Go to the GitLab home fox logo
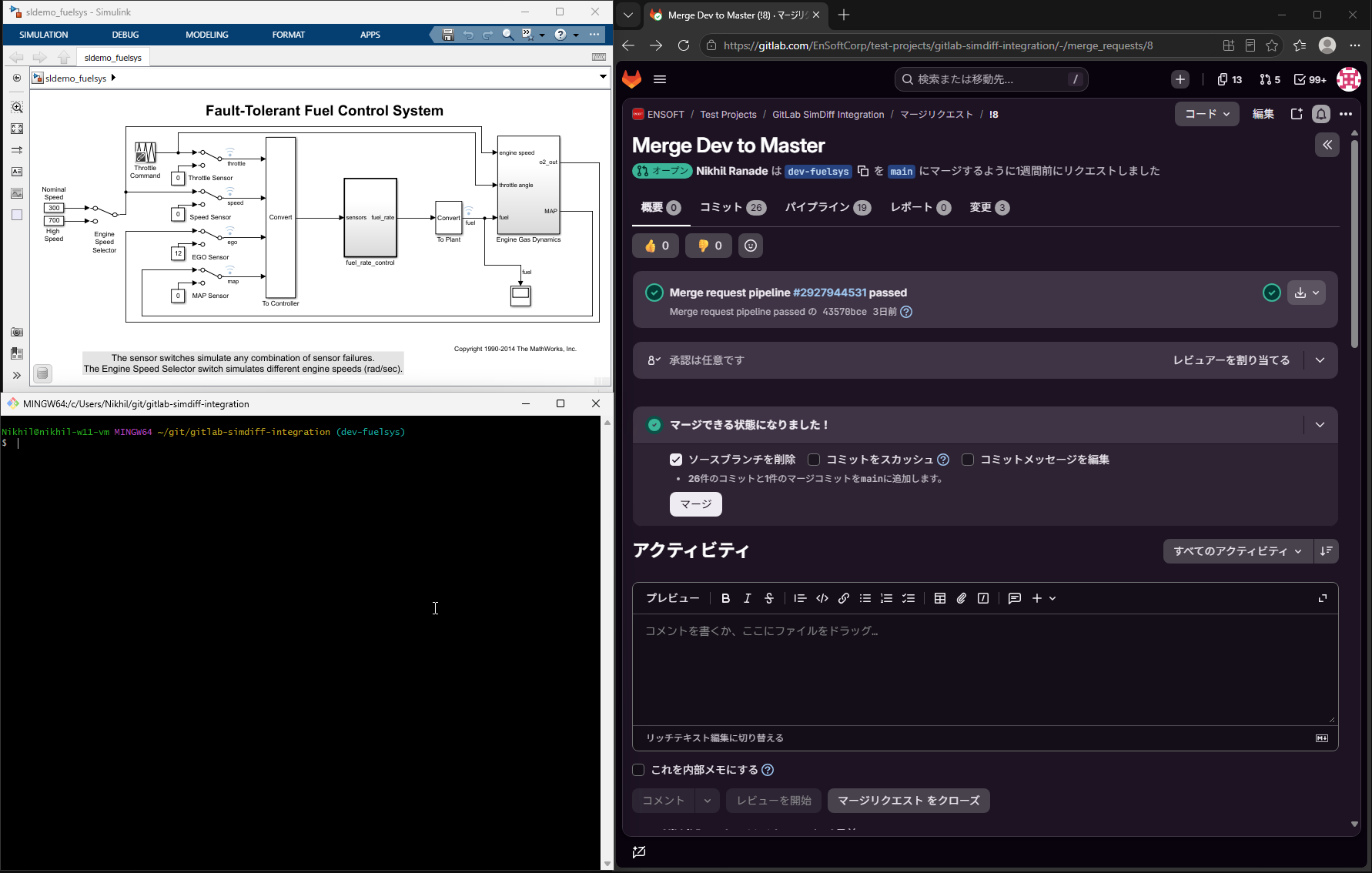 coord(632,79)
